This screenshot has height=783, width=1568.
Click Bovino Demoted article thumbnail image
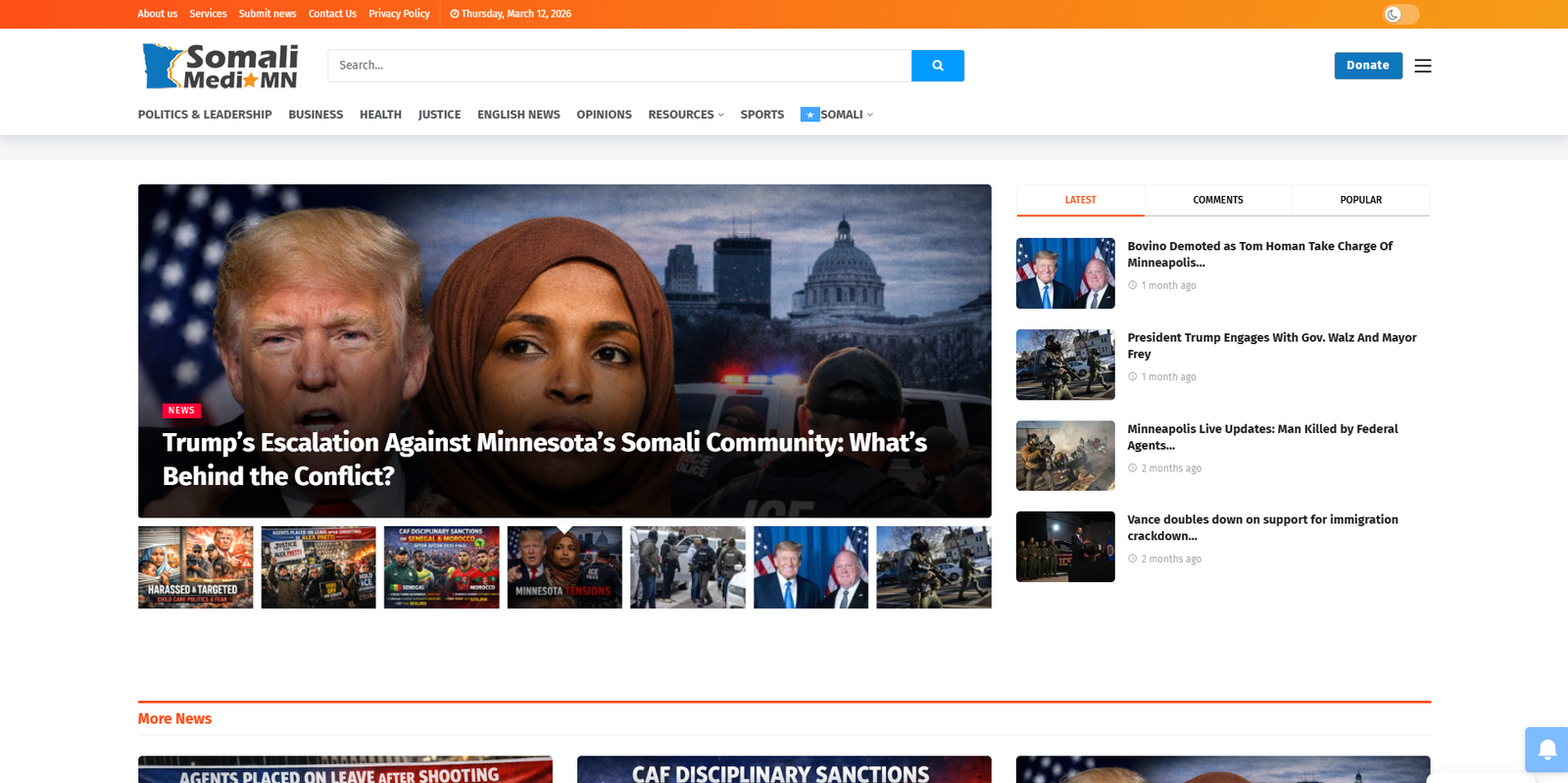(x=1065, y=273)
